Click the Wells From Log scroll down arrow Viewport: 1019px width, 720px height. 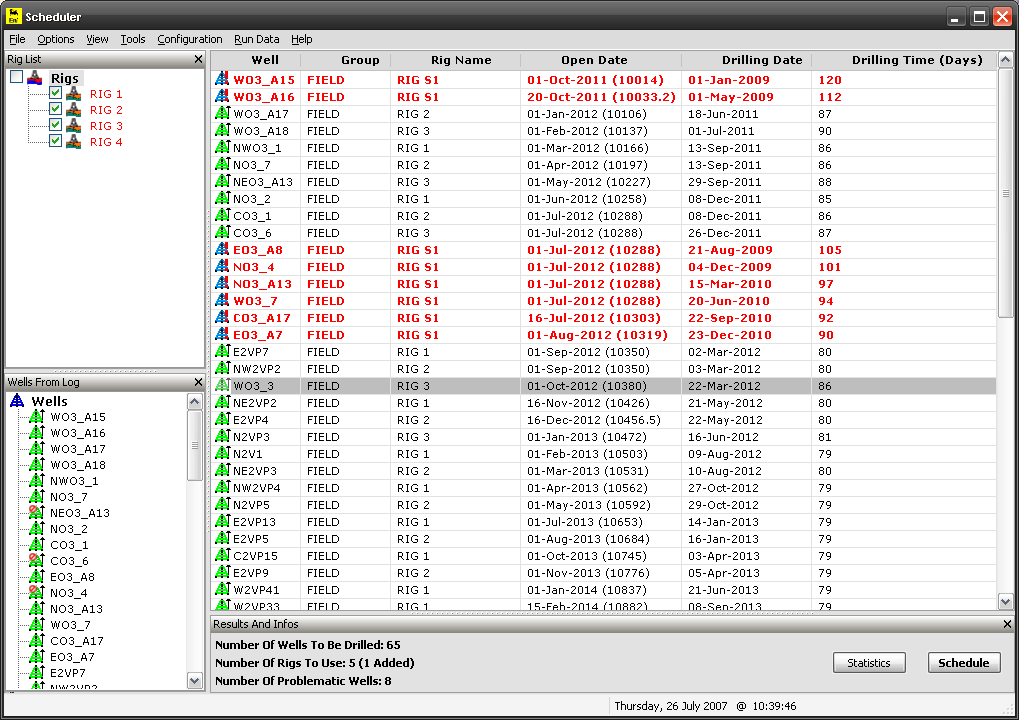click(195, 680)
